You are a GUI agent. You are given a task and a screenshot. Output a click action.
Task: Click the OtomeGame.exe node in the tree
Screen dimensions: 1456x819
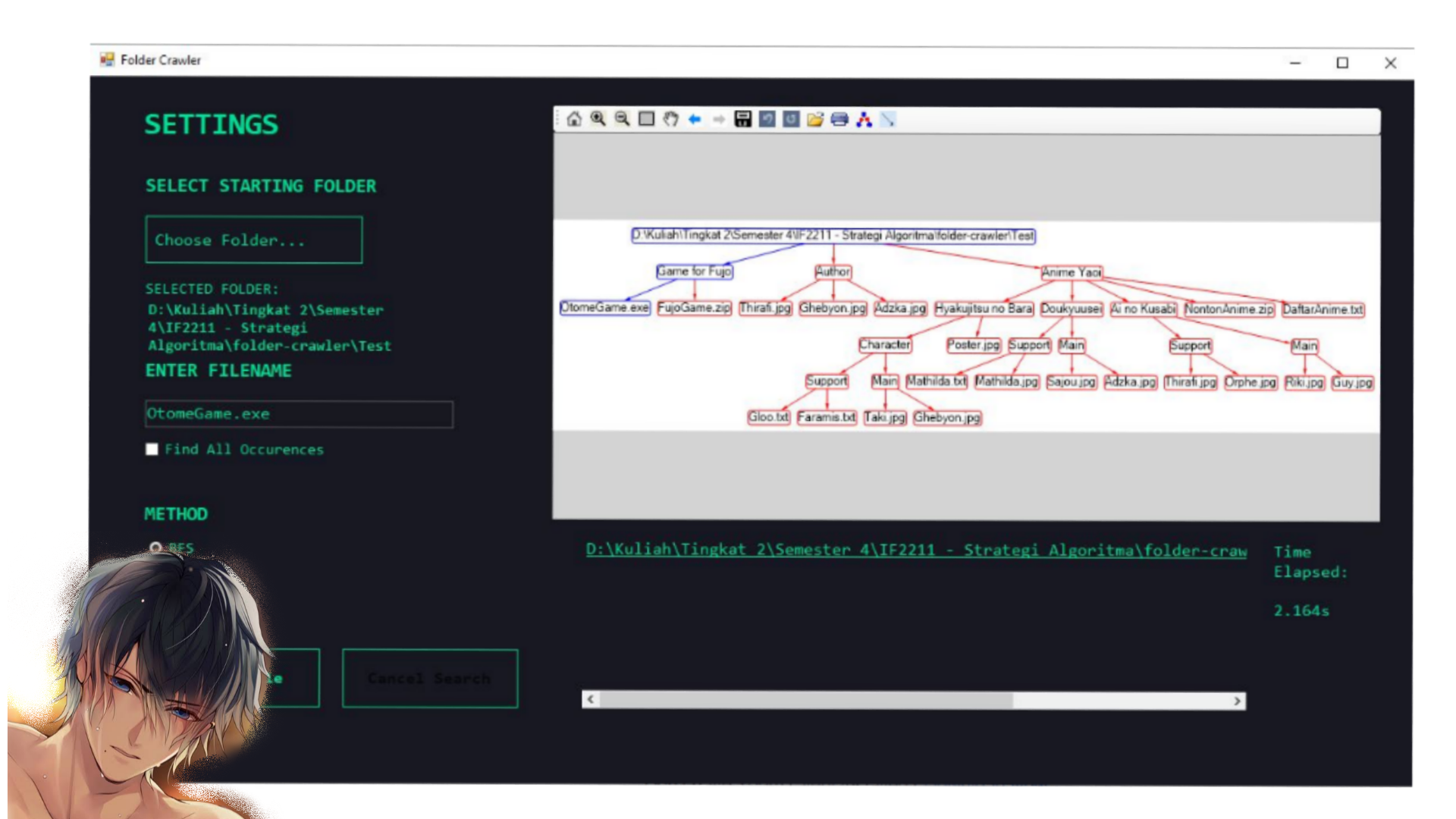(x=604, y=308)
